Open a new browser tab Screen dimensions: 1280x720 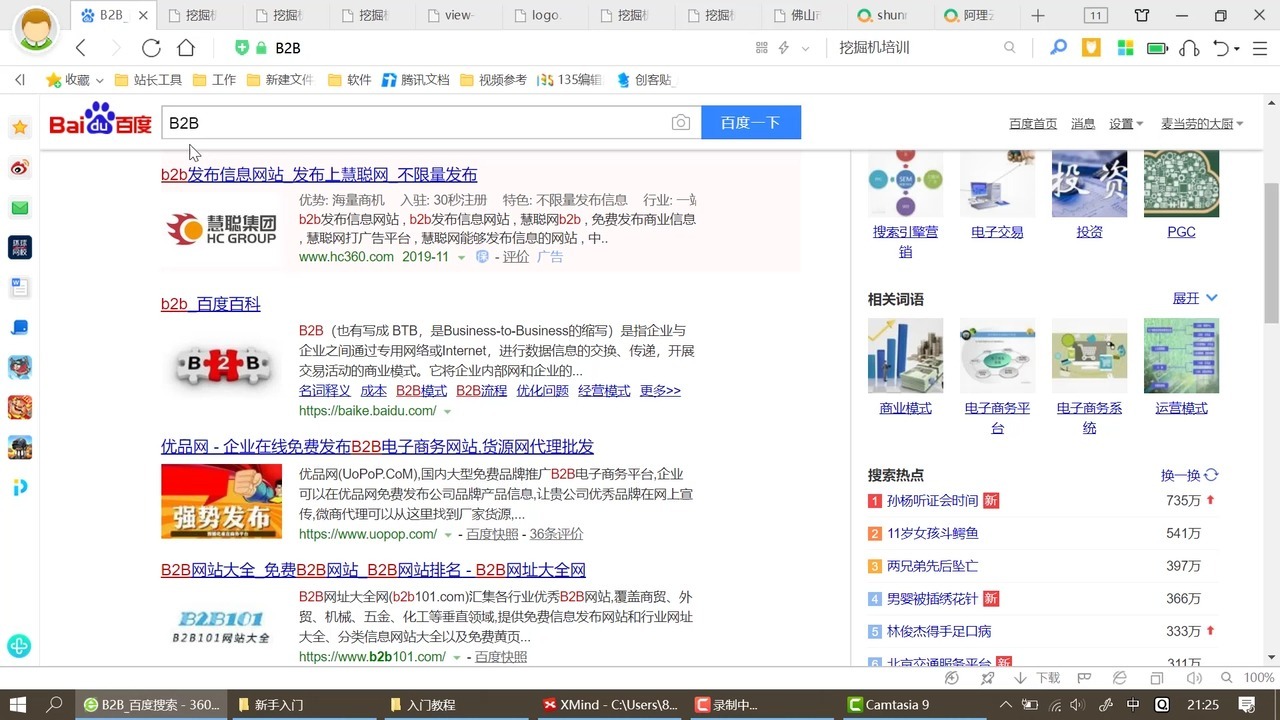point(1038,15)
